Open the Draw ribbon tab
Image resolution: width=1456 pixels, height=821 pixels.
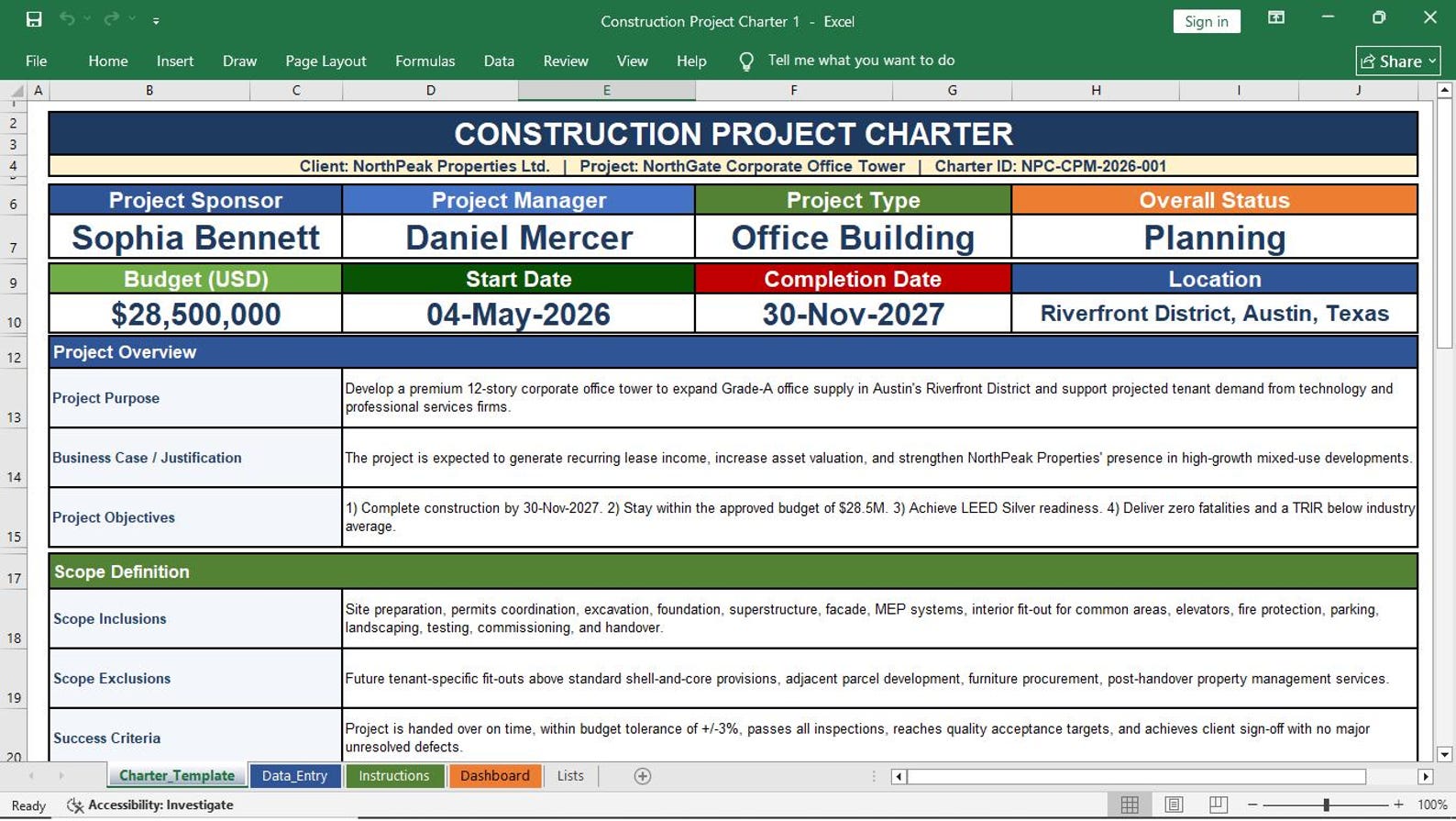coord(239,61)
